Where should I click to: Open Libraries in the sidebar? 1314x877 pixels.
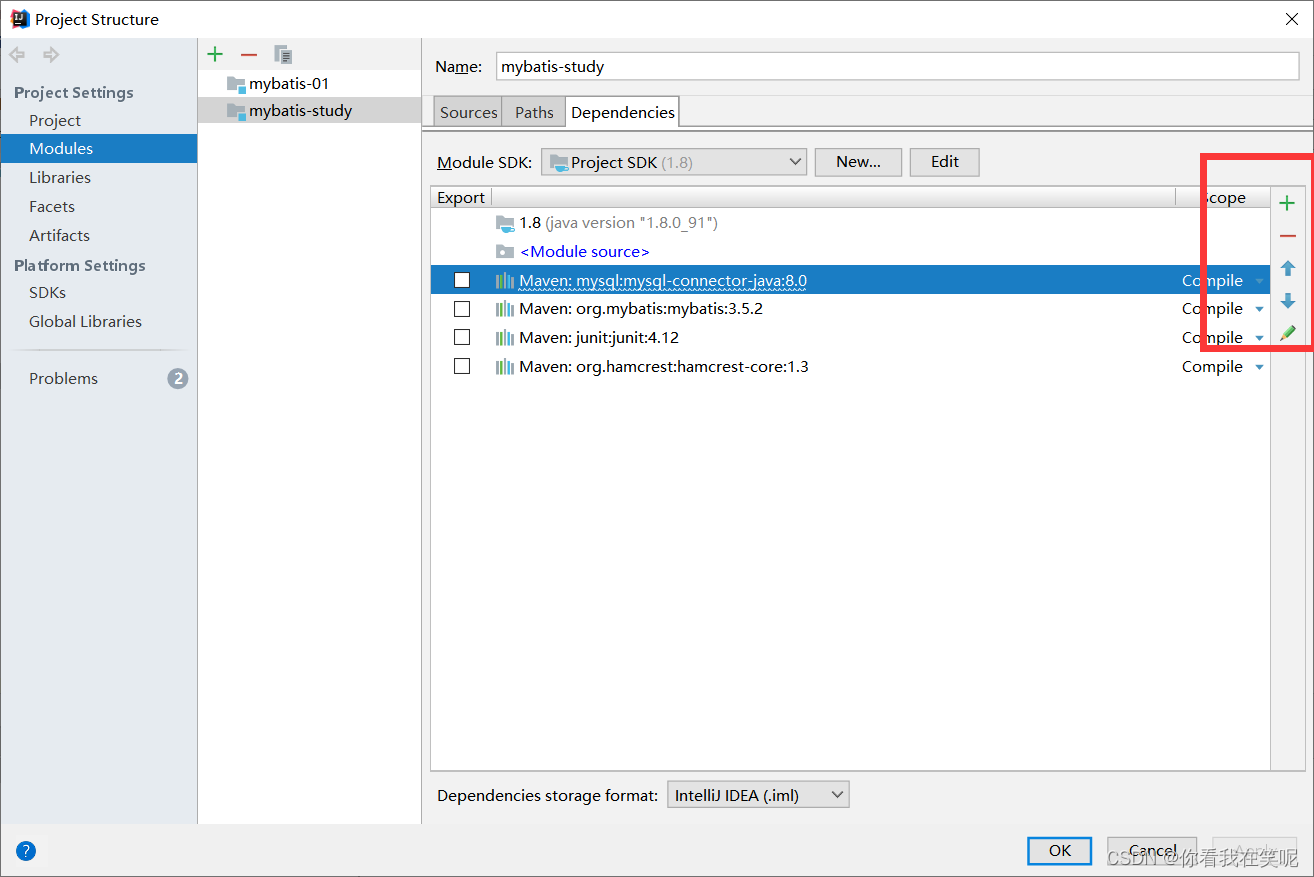(x=60, y=177)
